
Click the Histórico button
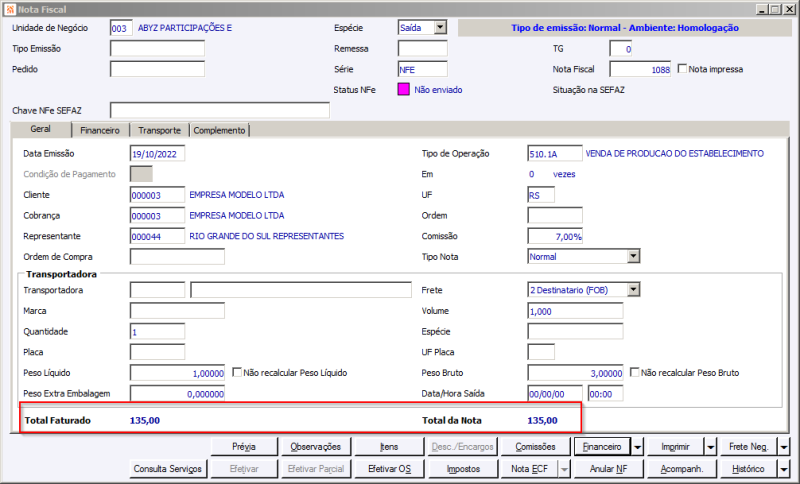click(748, 469)
